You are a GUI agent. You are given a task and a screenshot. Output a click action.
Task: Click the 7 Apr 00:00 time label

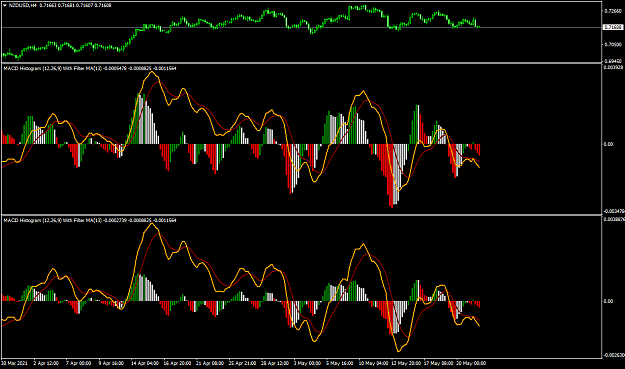[79, 363]
